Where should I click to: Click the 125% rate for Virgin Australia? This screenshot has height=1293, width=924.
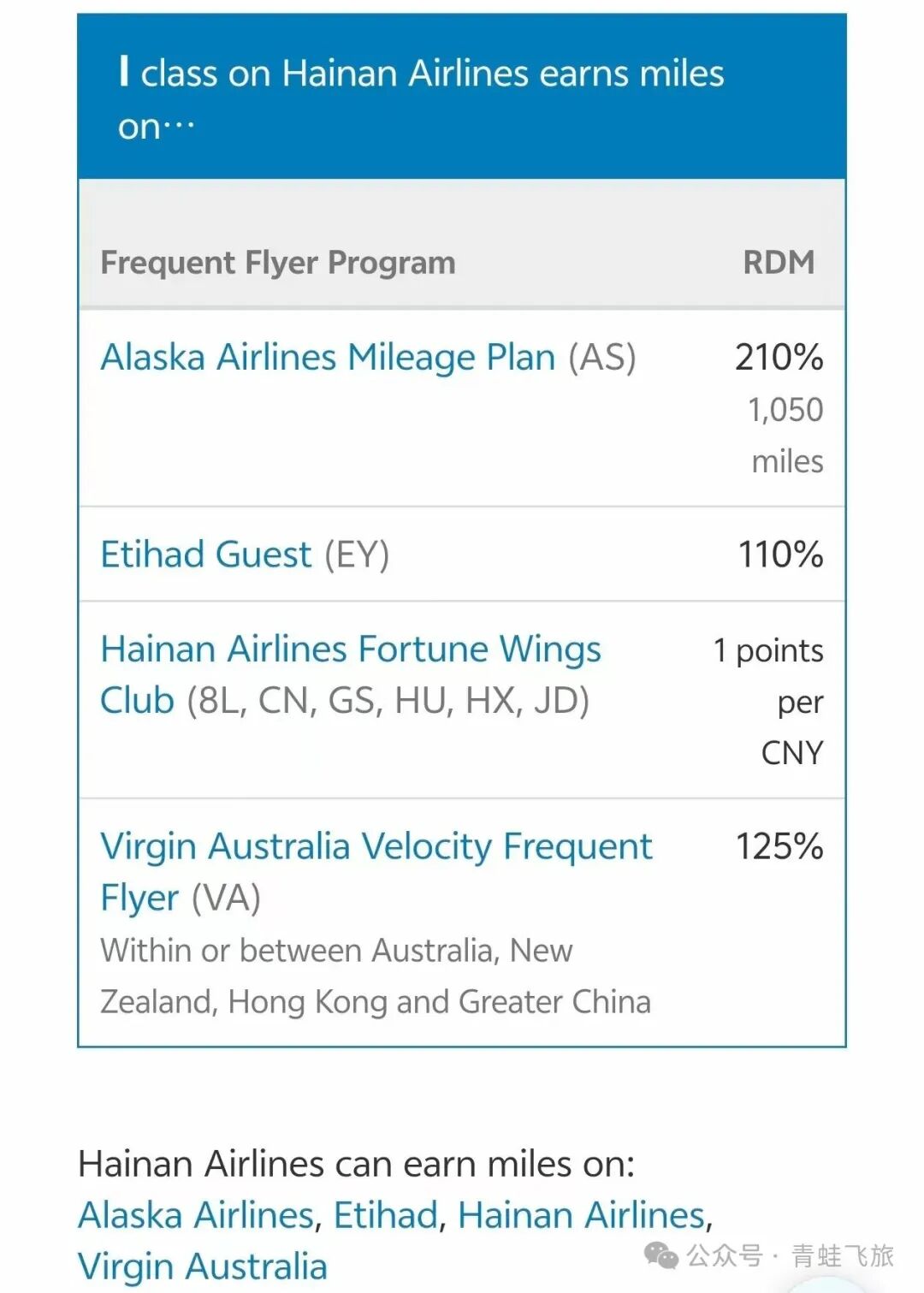point(779,846)
